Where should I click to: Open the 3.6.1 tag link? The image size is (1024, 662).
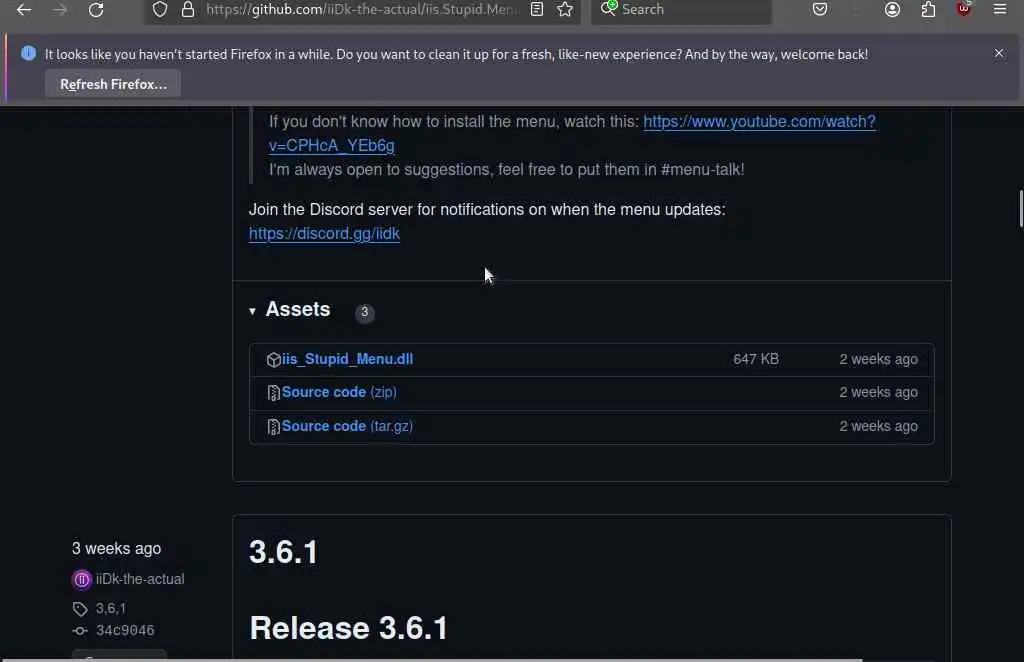coord(111,608)
